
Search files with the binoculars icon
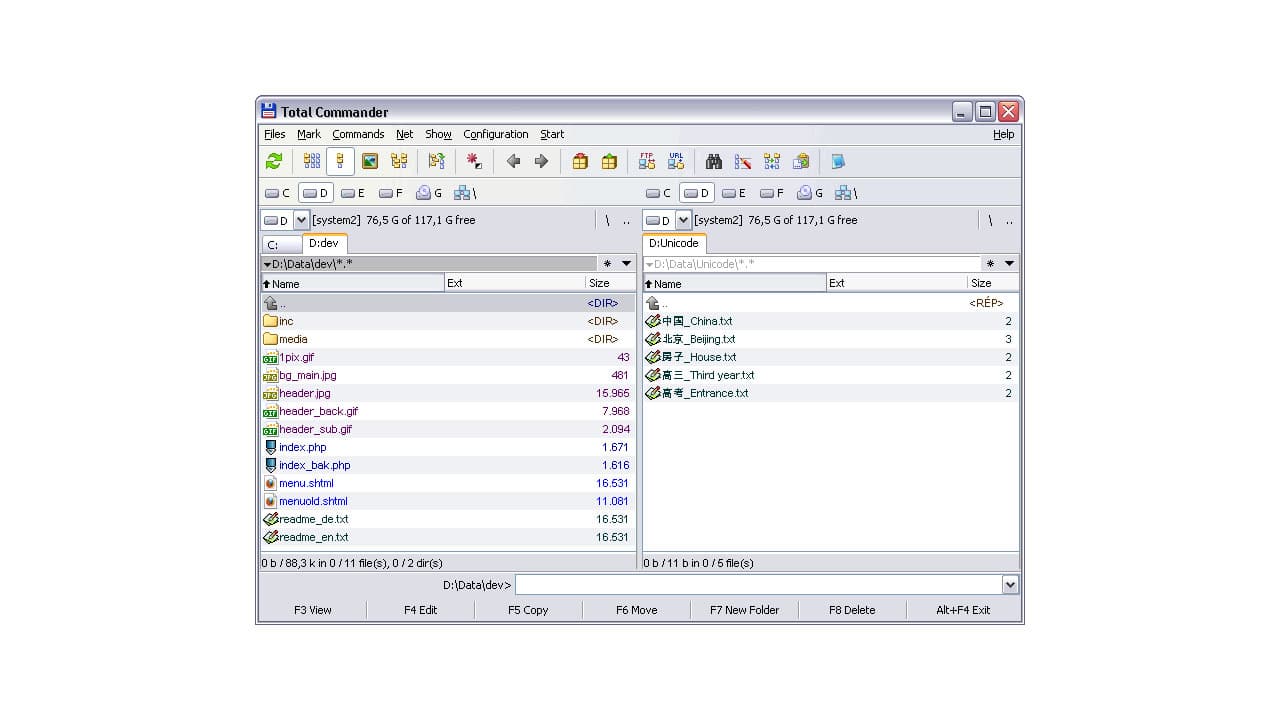coord(714,161)
